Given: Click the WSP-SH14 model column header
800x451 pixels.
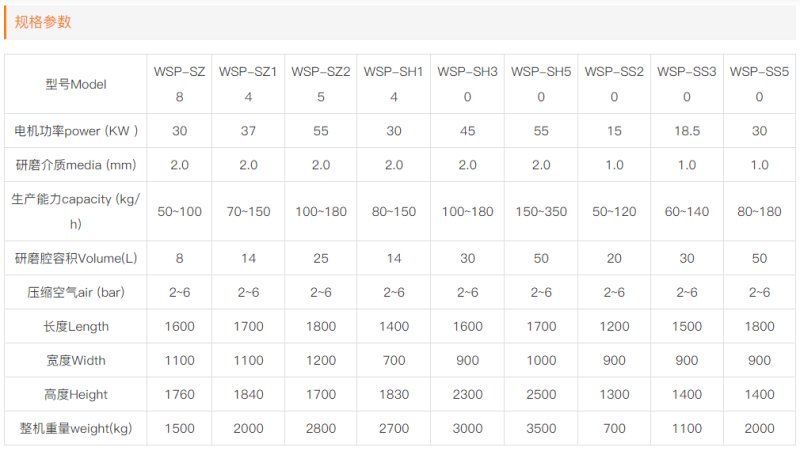Looking at the screenshot, I should click(x=394, y=84).
